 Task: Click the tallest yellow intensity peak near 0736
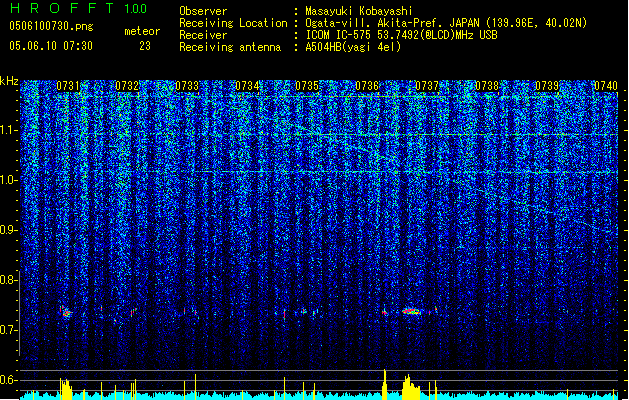point(385,384)
